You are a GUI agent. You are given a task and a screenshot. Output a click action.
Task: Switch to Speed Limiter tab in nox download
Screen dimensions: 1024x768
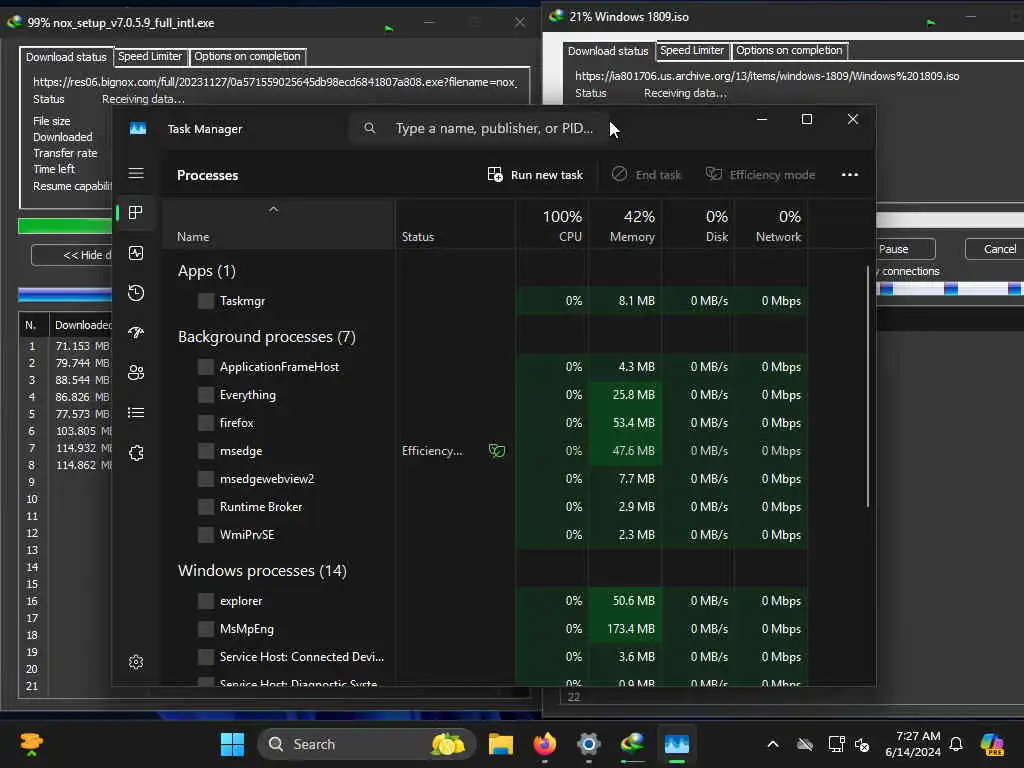pyautogui.click(x=150, y=57)
